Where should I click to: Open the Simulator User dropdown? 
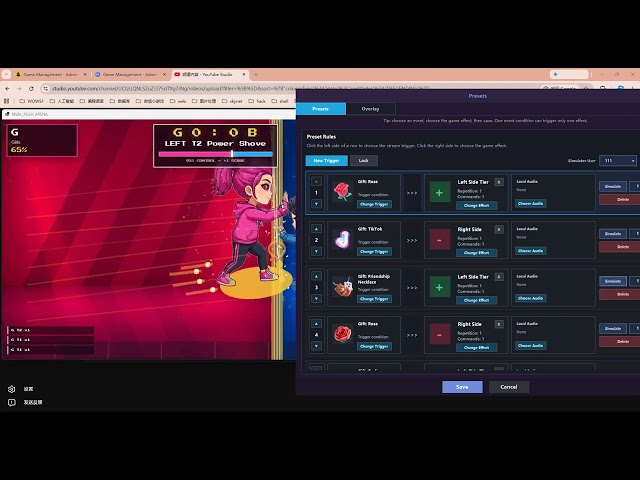(618, 160)
